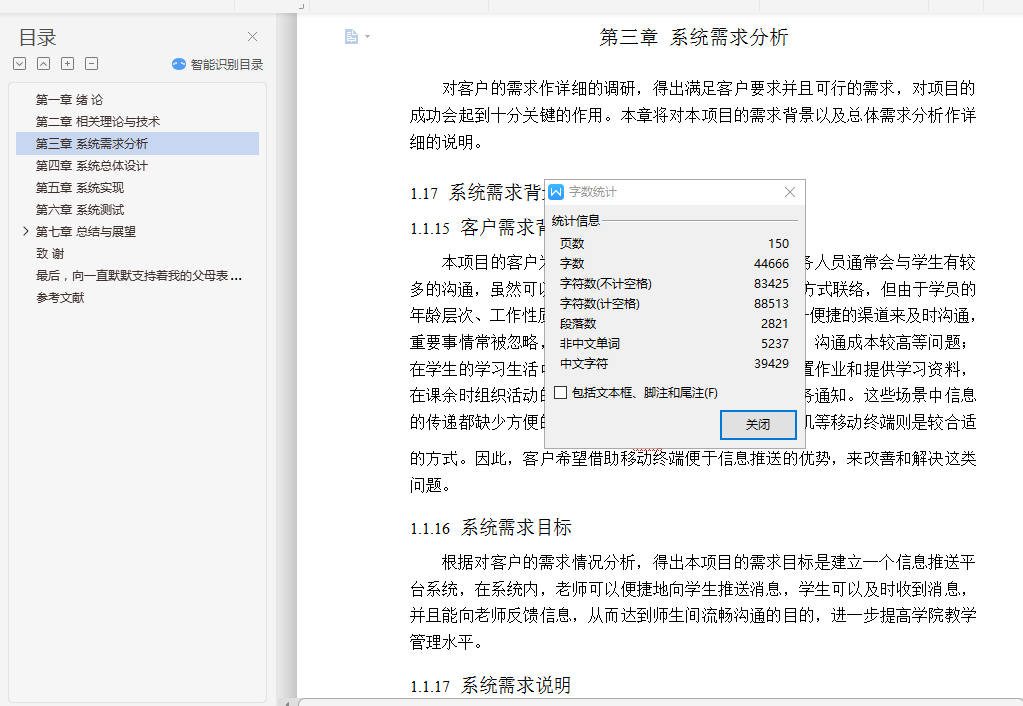Image resolution: width=1023 pixels, height=706 pixels.
Task: Click the 目录 pane title
Action: [x=37, y=37]
